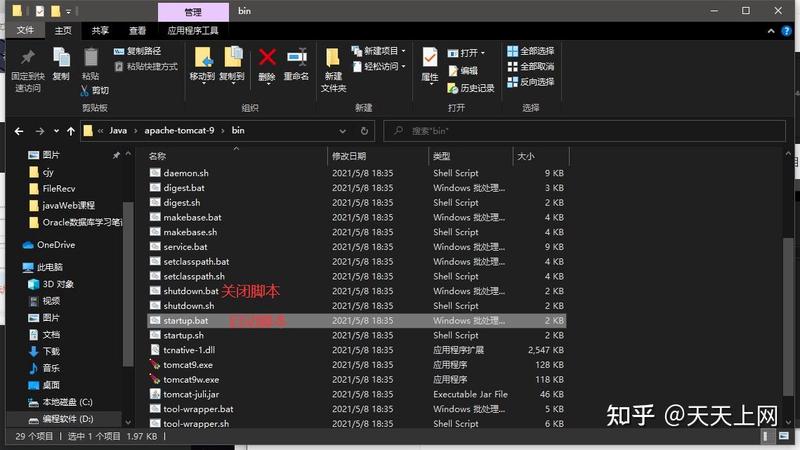Switch to details view in status bar

[x=765, y=436]
